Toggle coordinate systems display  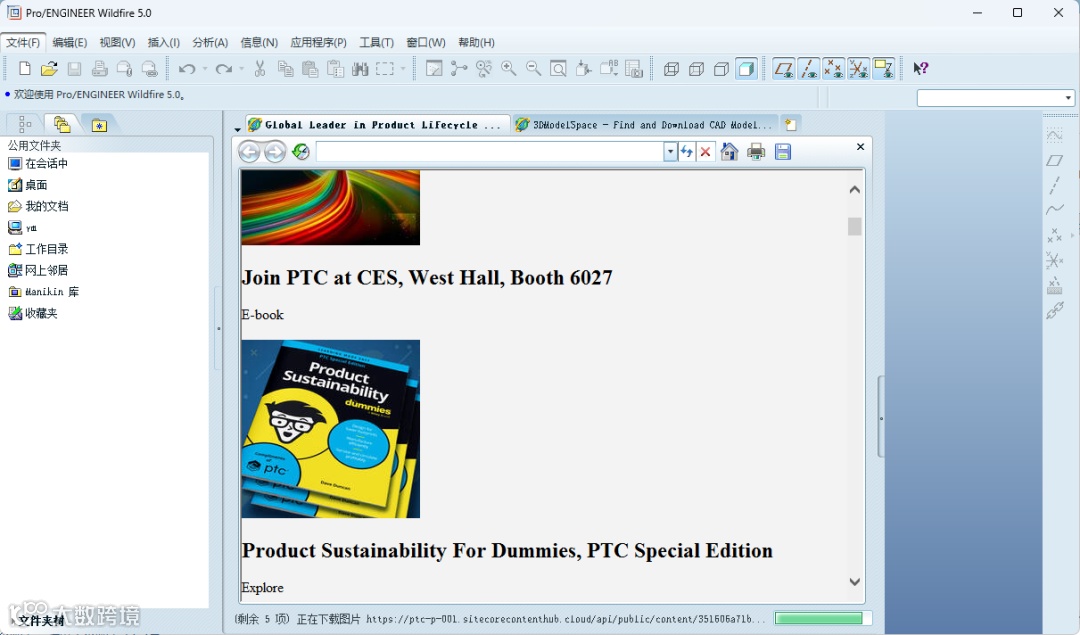point(858,68)
